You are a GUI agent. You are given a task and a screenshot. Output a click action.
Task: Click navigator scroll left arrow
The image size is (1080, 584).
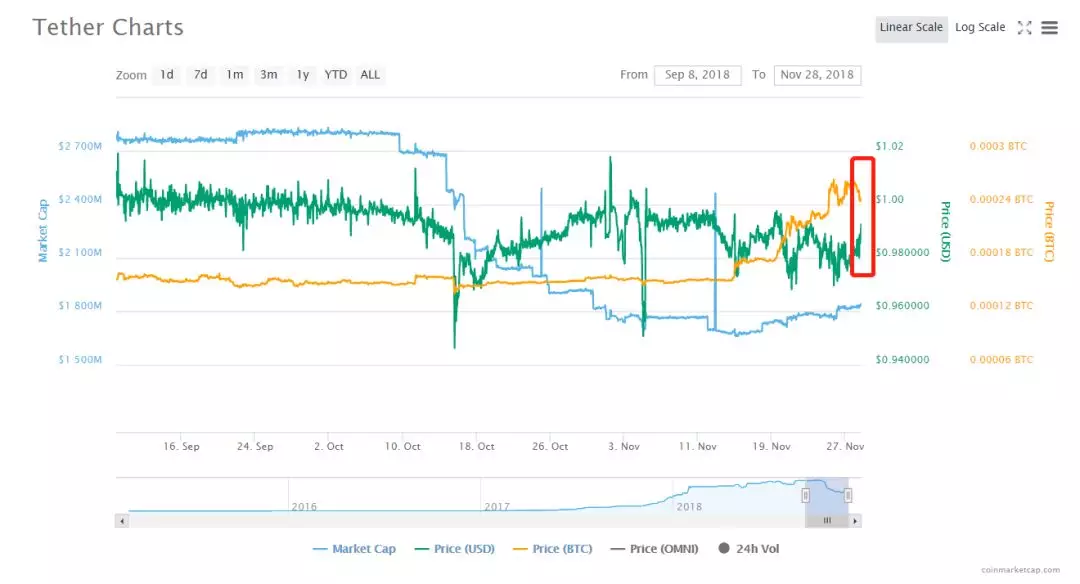click(122, 521)
